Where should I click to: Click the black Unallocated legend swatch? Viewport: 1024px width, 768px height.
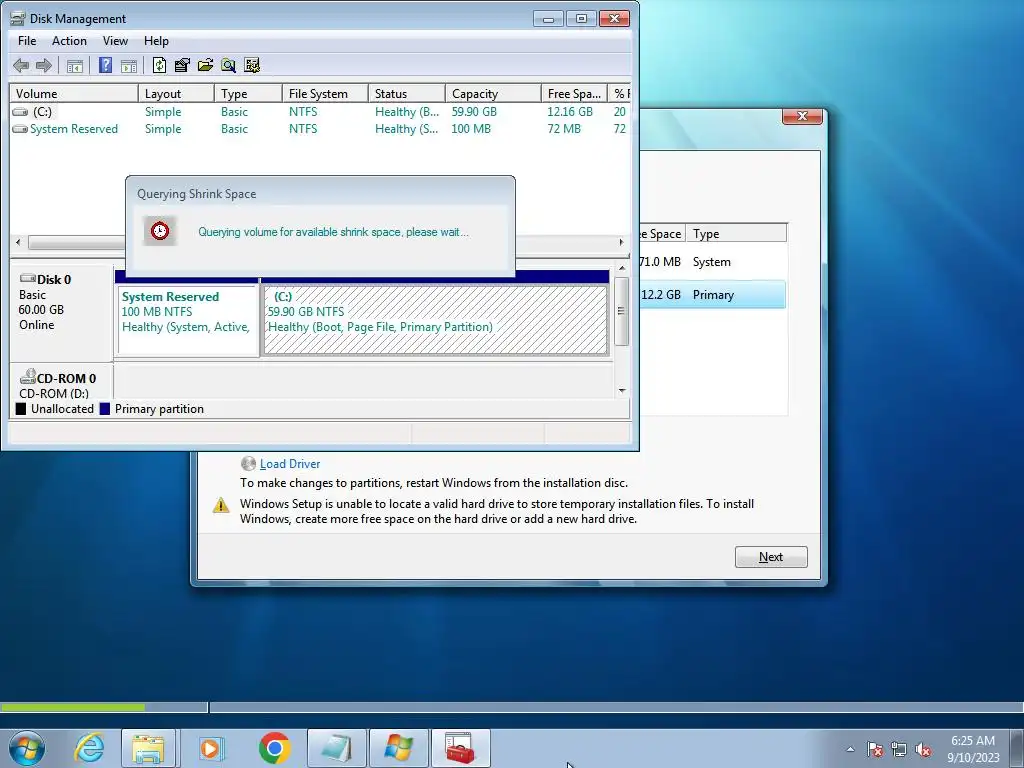tap(21, 409)
